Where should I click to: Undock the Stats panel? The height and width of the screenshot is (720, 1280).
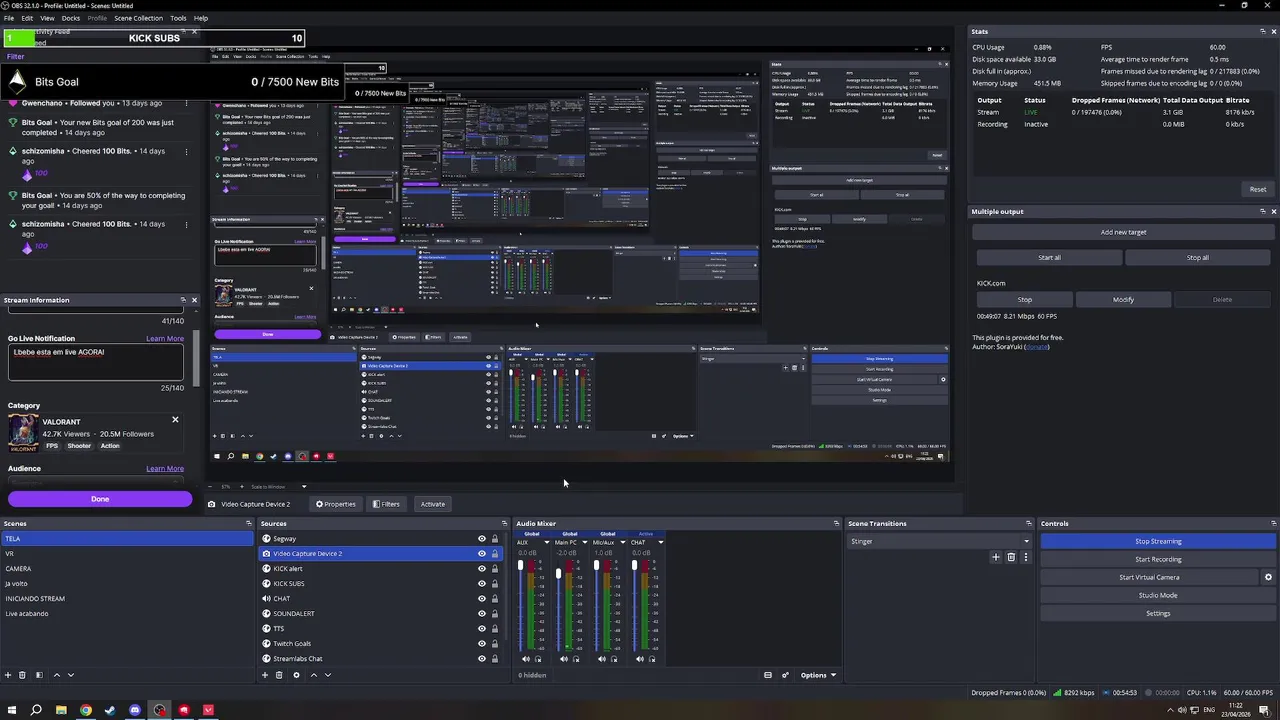click(1262, 31)
